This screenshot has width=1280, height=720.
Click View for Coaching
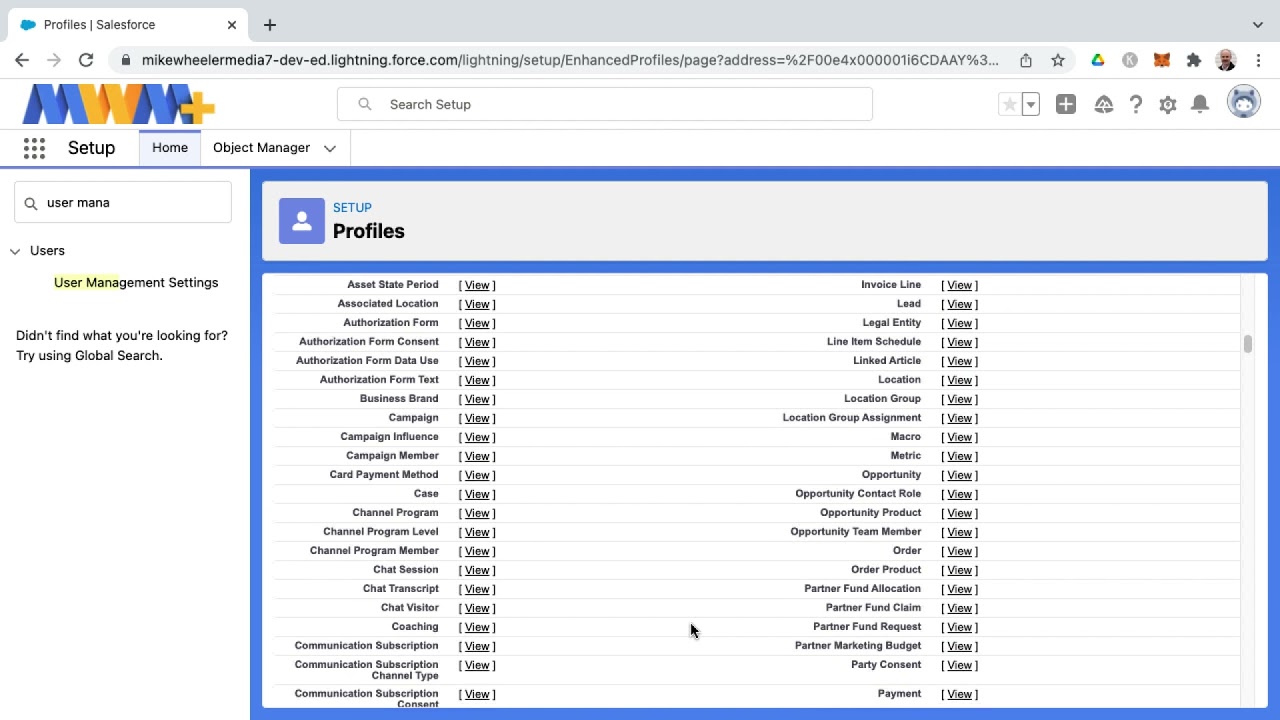477,627
